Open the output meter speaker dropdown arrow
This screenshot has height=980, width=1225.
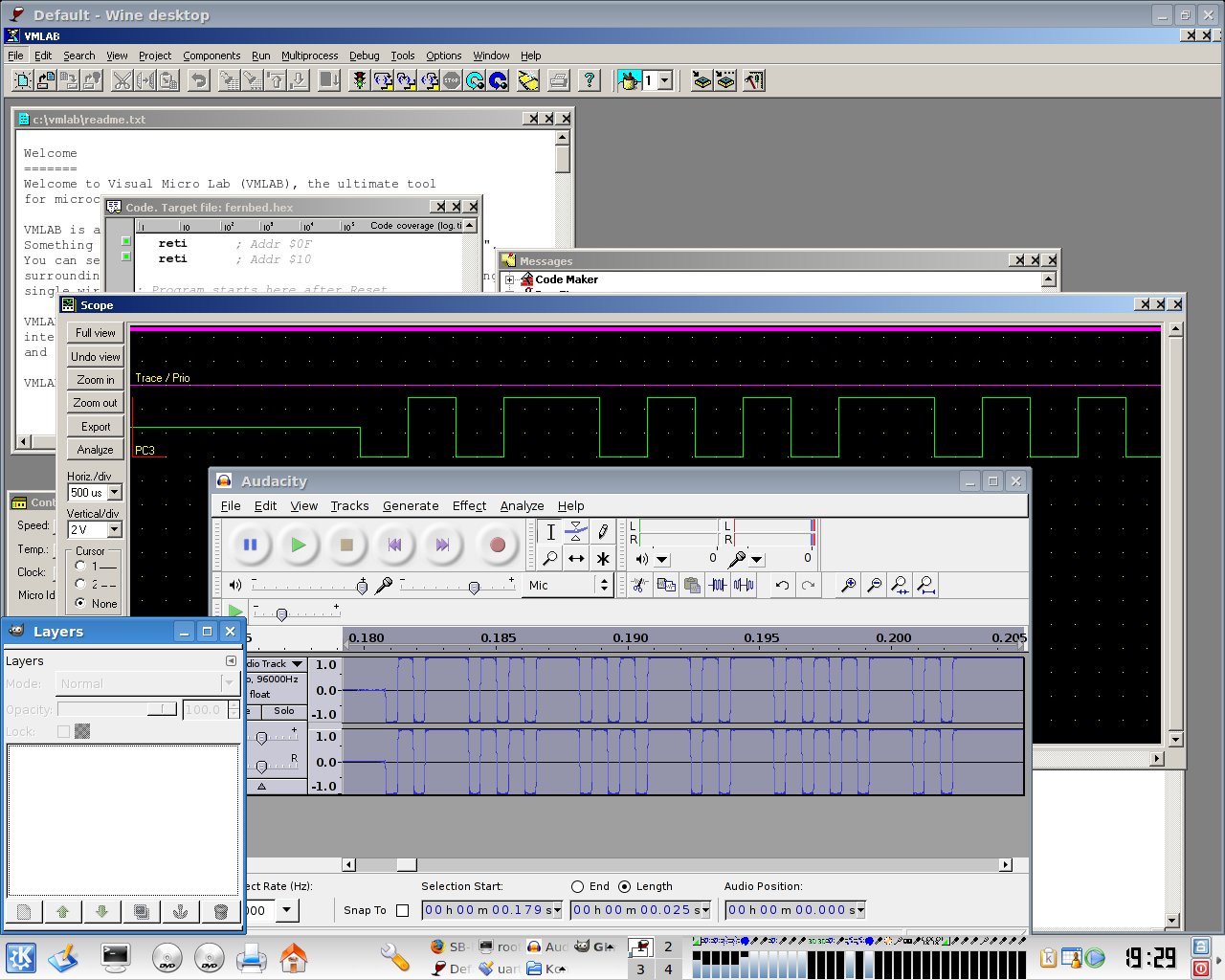(x=662, y=559)
